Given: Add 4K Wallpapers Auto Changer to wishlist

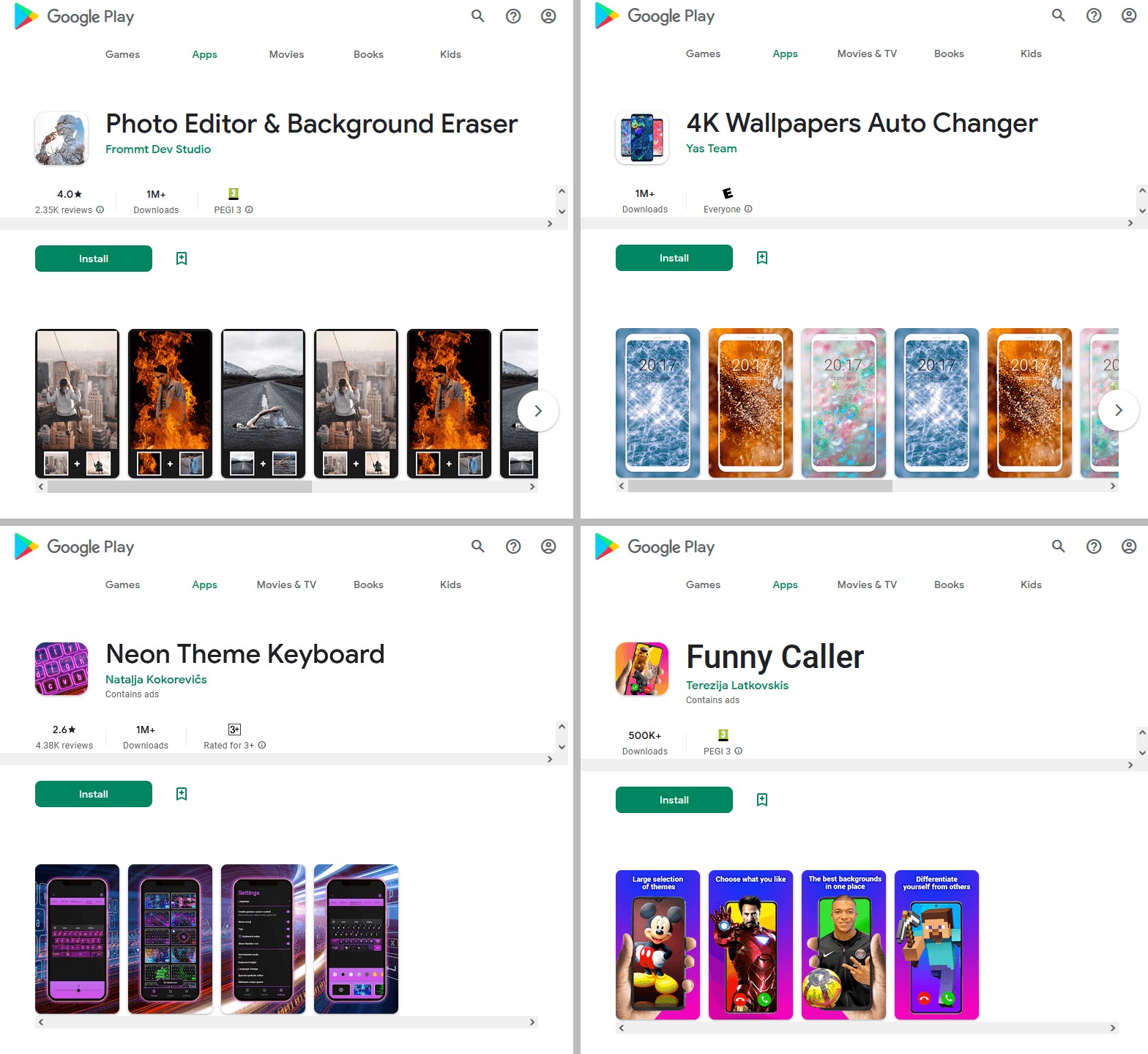Looking at the screenshot, I should 762,258.
